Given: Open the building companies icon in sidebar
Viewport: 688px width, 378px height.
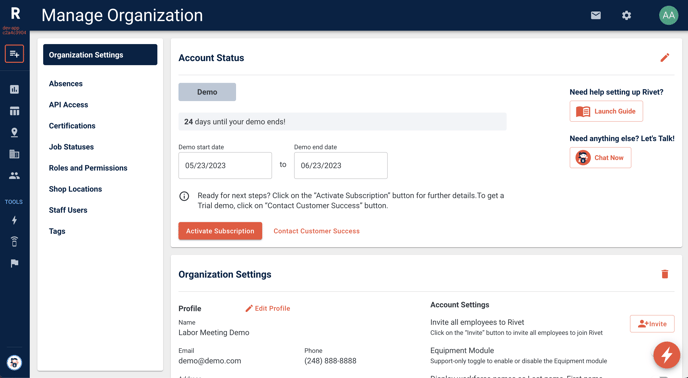Looking at the screenshot, I should pos(14,154).
